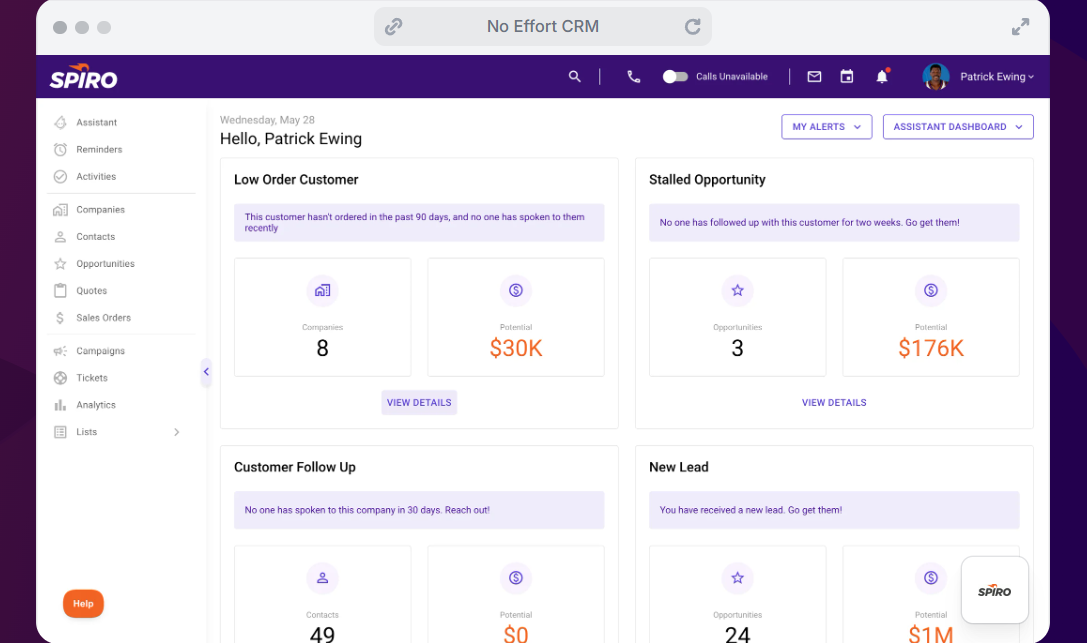Click the phone call icon
1087x643 pixels.
[633, 76]
